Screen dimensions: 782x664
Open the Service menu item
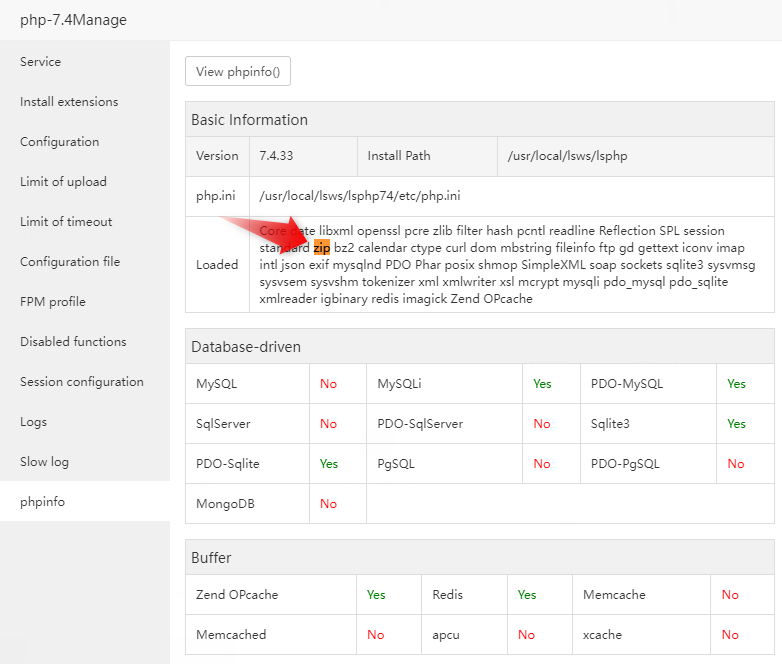click(41, 62)
